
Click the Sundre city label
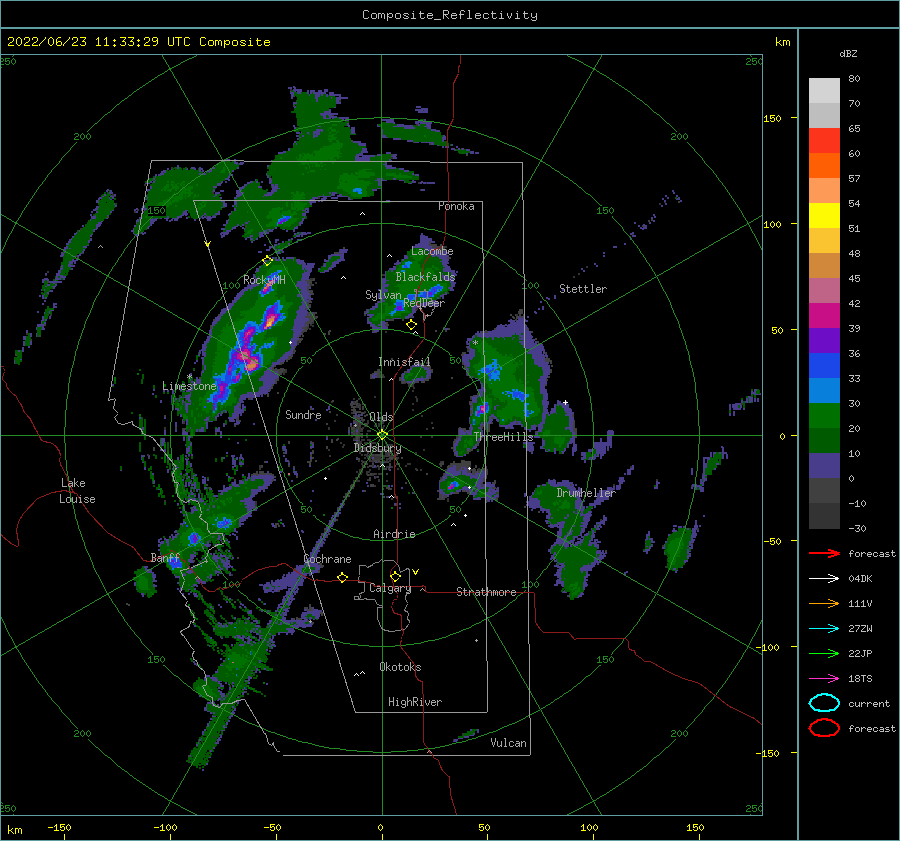point(303,415)
